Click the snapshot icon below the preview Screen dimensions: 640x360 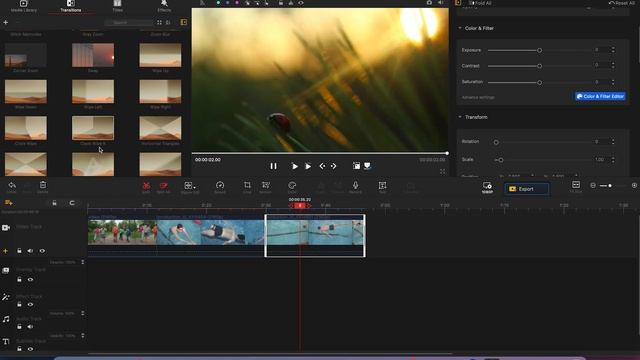point(356,166)
